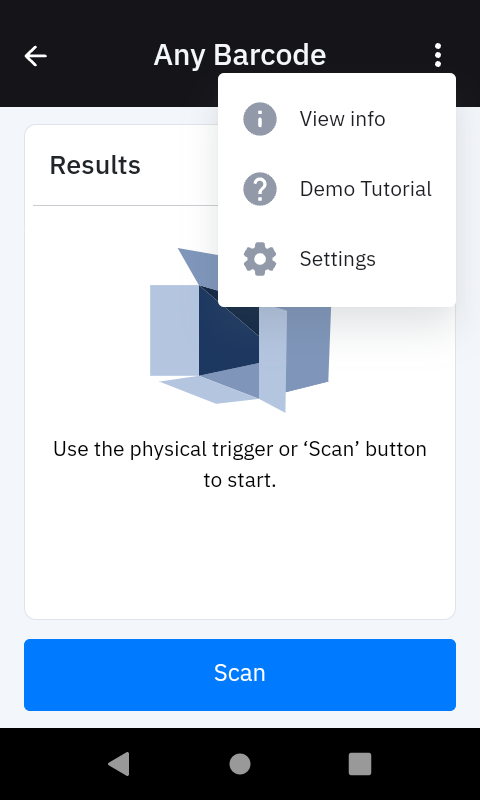Click the physical trigger instruction text
Viewport: 480px width, 800px height.
[x=240, y=464]
